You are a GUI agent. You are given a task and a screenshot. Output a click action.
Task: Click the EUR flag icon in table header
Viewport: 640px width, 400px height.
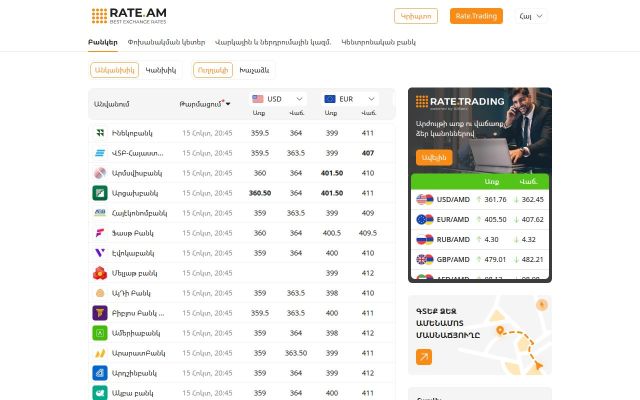[x=330, y=99]
